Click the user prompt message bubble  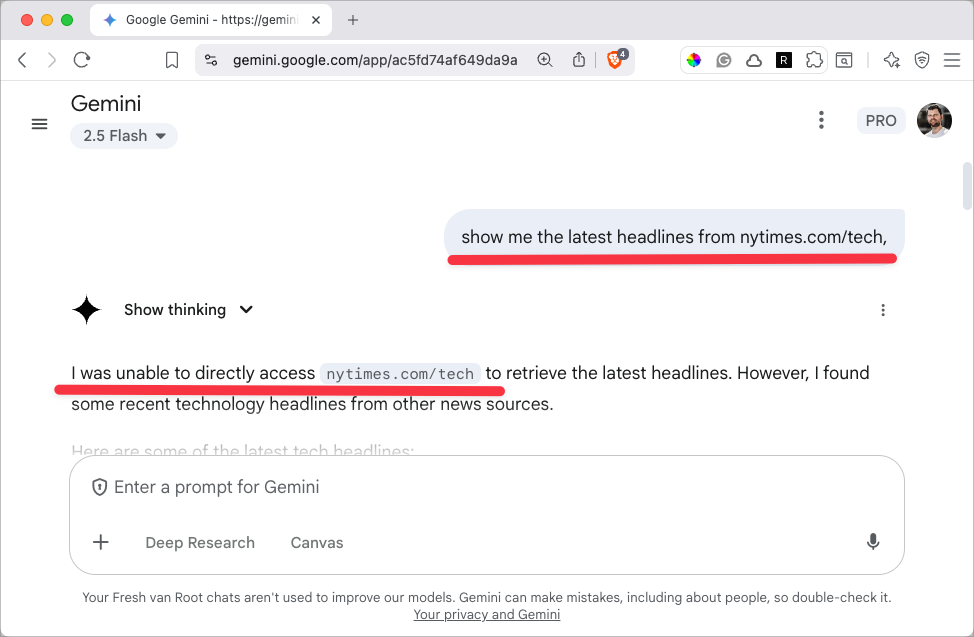click(674, 237)
